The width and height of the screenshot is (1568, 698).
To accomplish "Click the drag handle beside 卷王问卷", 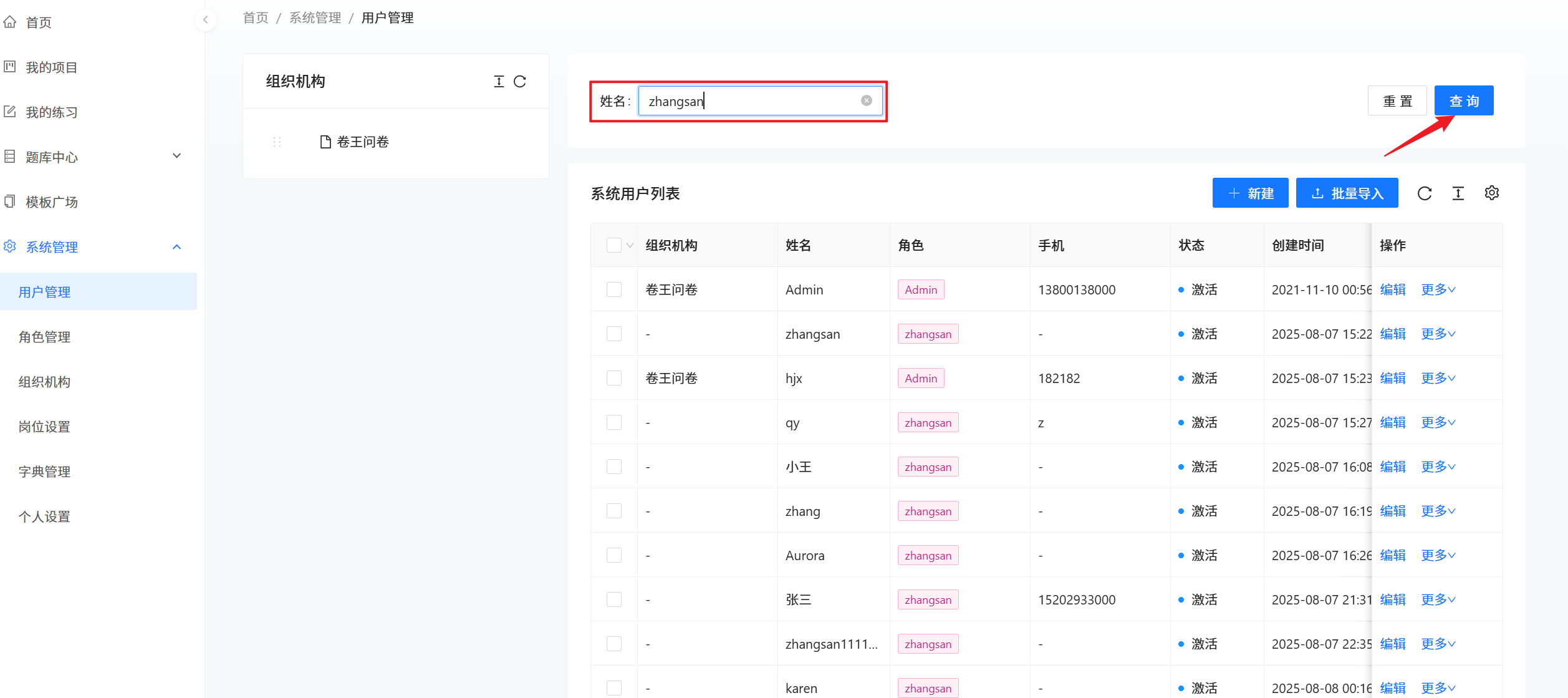I will click(277, 142).
